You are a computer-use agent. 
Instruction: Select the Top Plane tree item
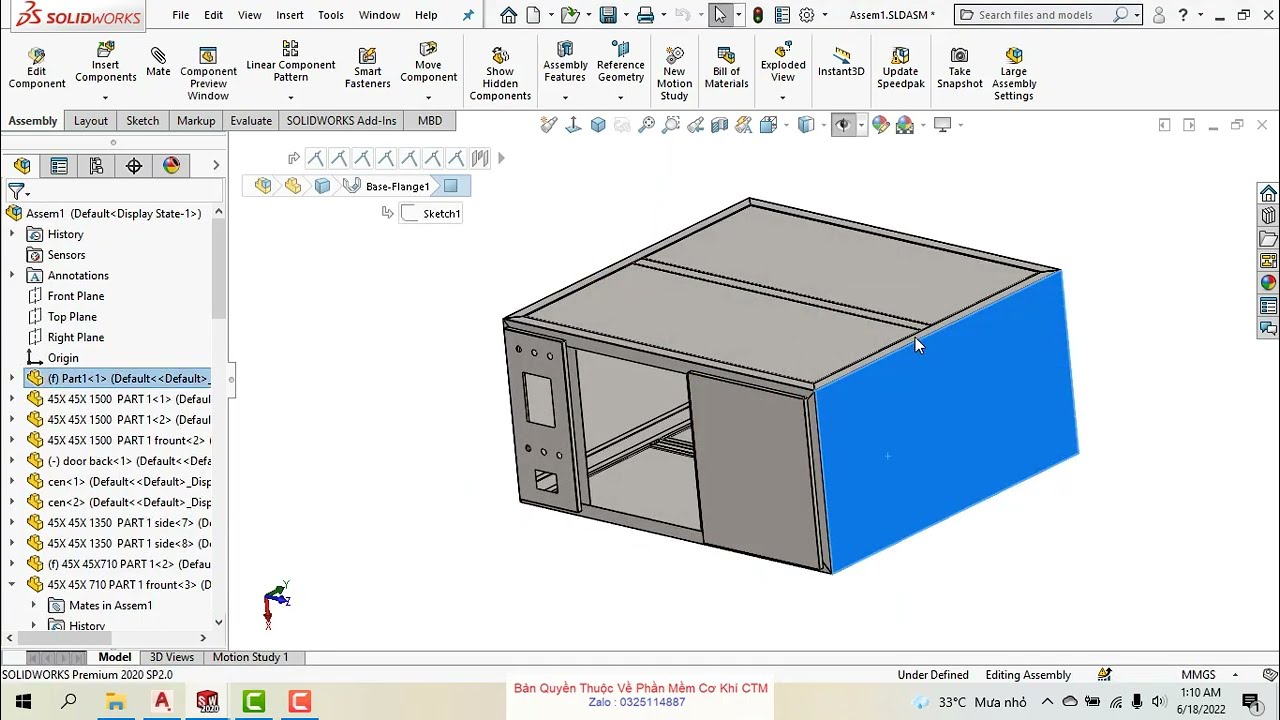tap(72, 317)
